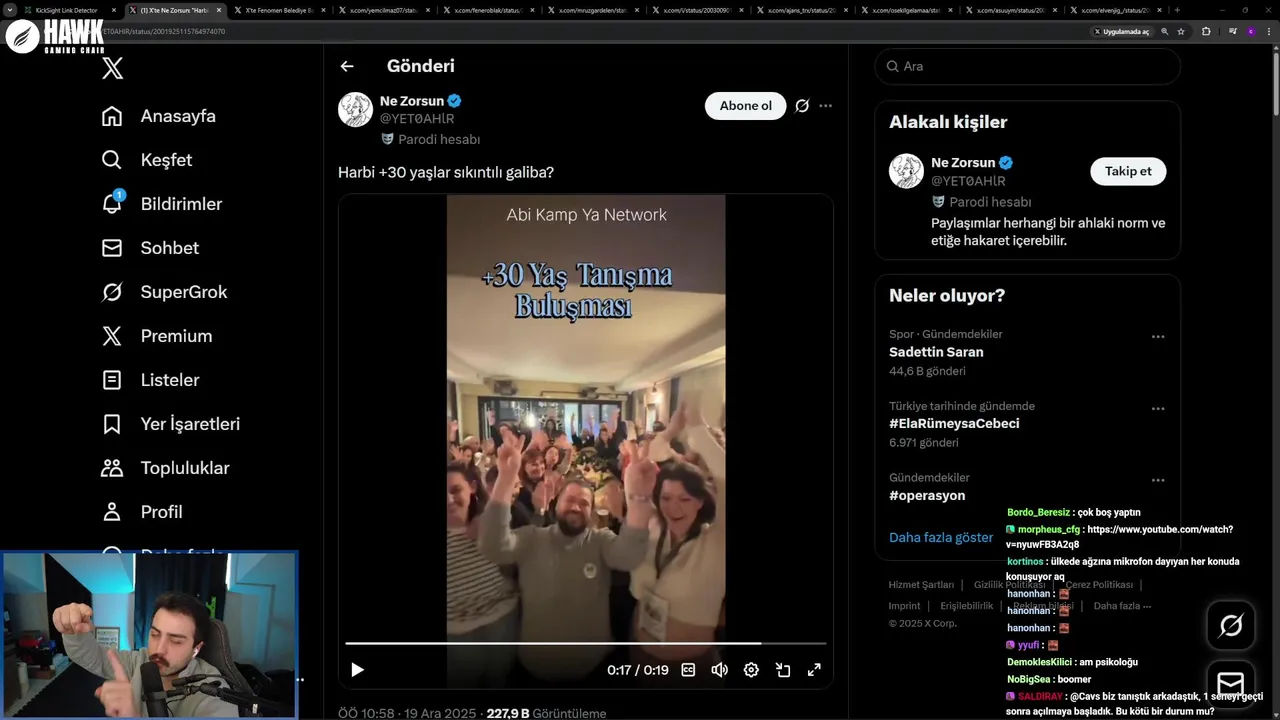
Task: Open SuperGrok from the sidebar
Action: click(165, 292)
